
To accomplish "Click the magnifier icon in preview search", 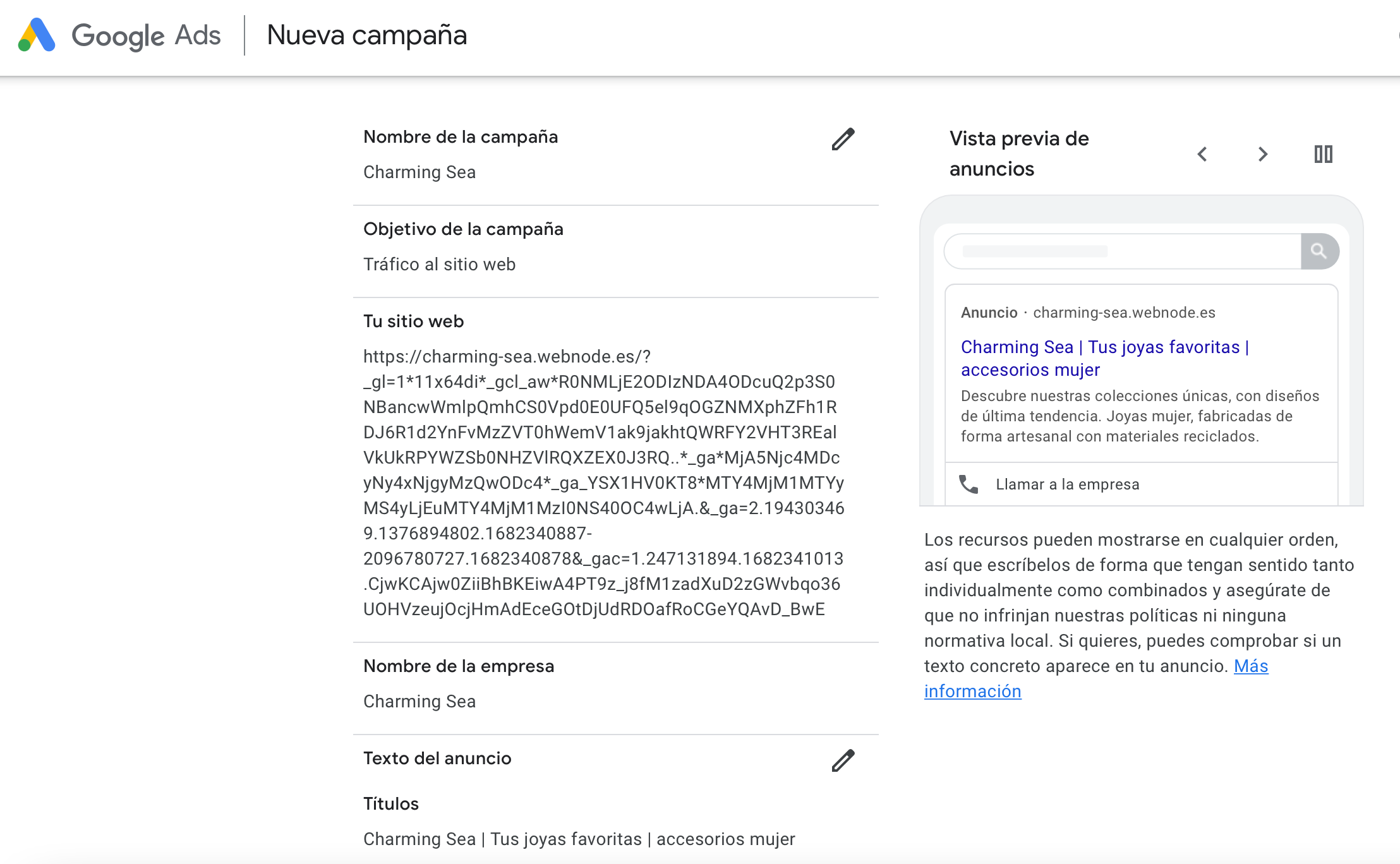I will (1319, 251).
